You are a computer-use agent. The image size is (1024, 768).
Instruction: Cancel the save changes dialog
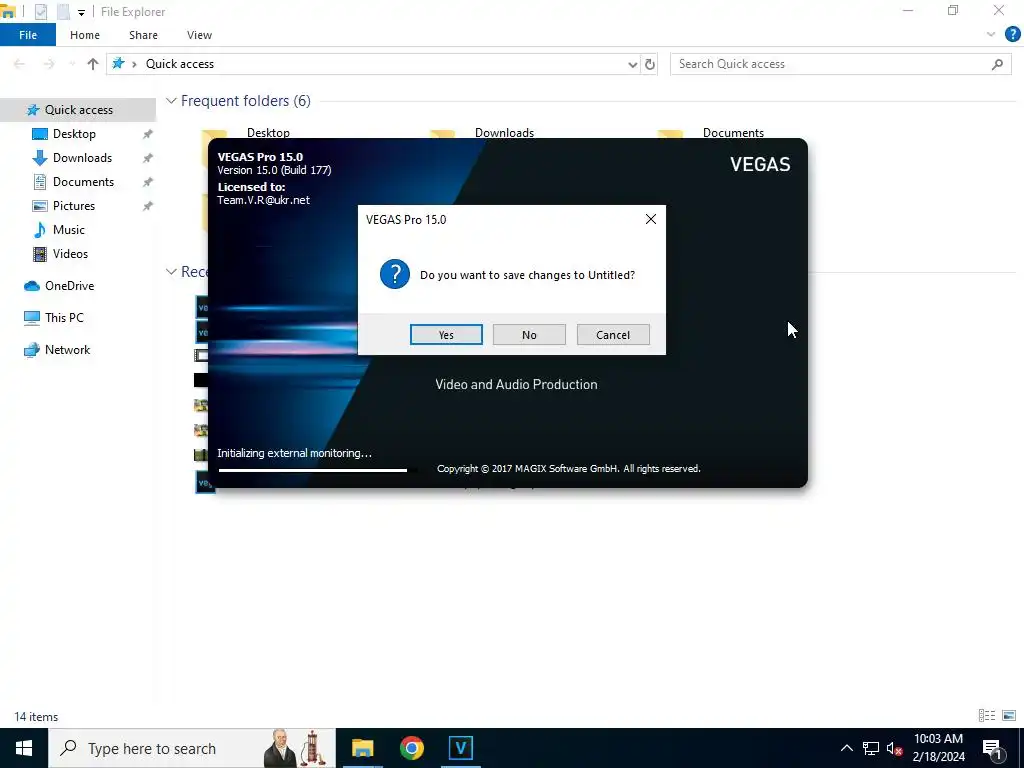(x=613, y=334)
